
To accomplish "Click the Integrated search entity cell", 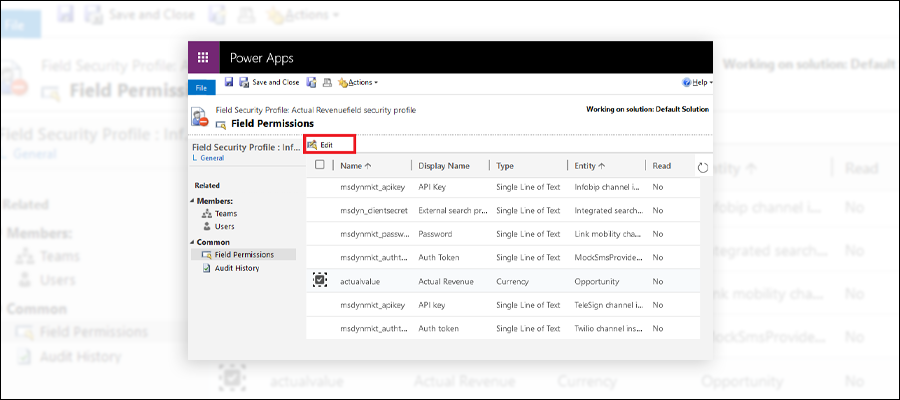I will [608, 211].
